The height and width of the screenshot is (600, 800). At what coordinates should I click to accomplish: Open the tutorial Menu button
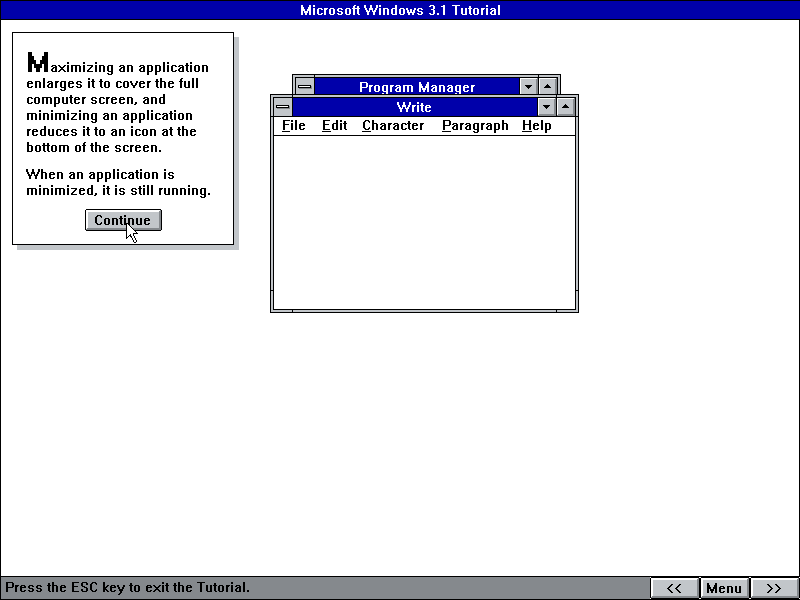click(x=724, y=588)
